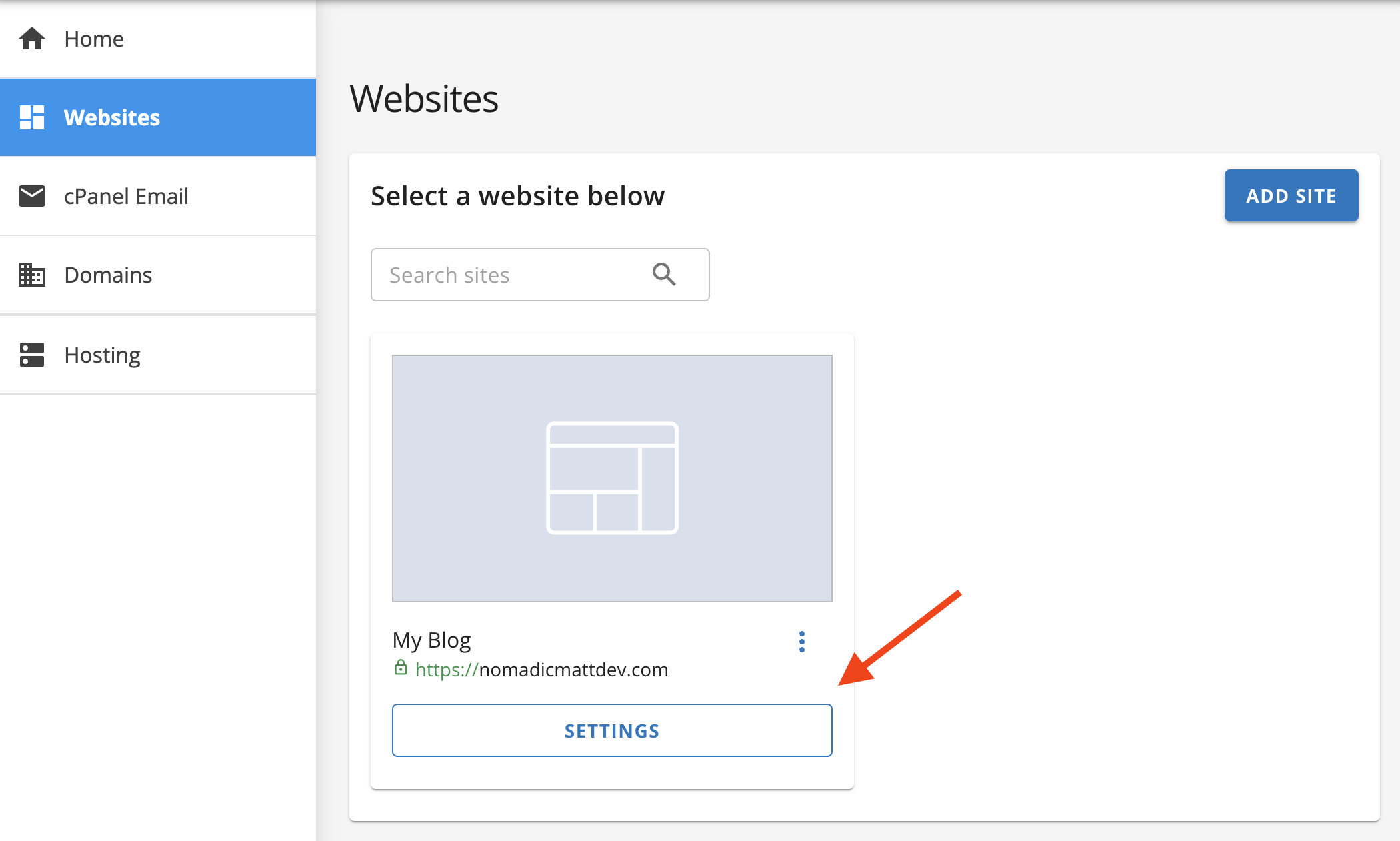Open the three-dot options menu for My Blog
1400x841 pixels.
pos(802,642)
